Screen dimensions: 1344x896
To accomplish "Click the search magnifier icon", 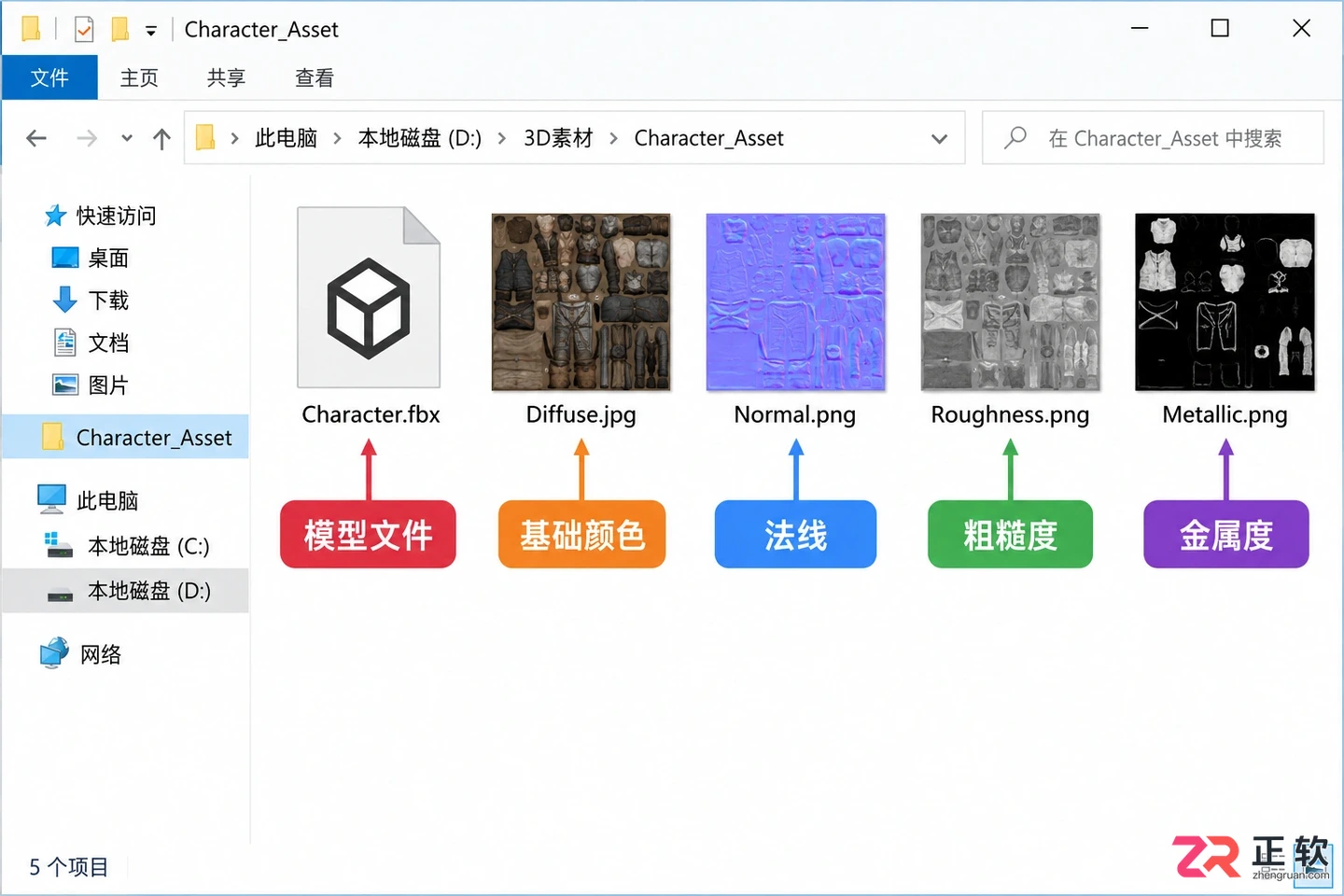I will 1015,138.
